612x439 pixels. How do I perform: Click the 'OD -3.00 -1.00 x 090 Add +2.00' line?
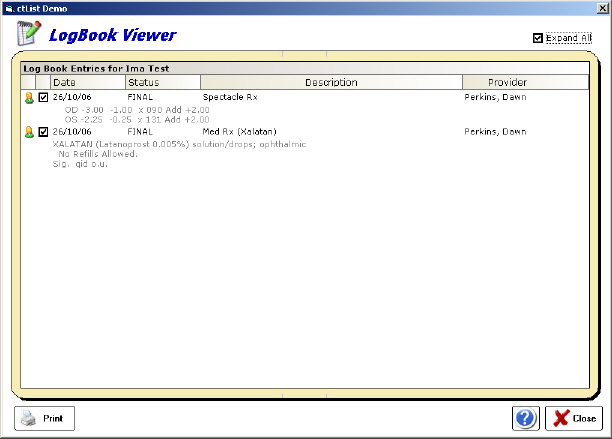coord(137,110)
